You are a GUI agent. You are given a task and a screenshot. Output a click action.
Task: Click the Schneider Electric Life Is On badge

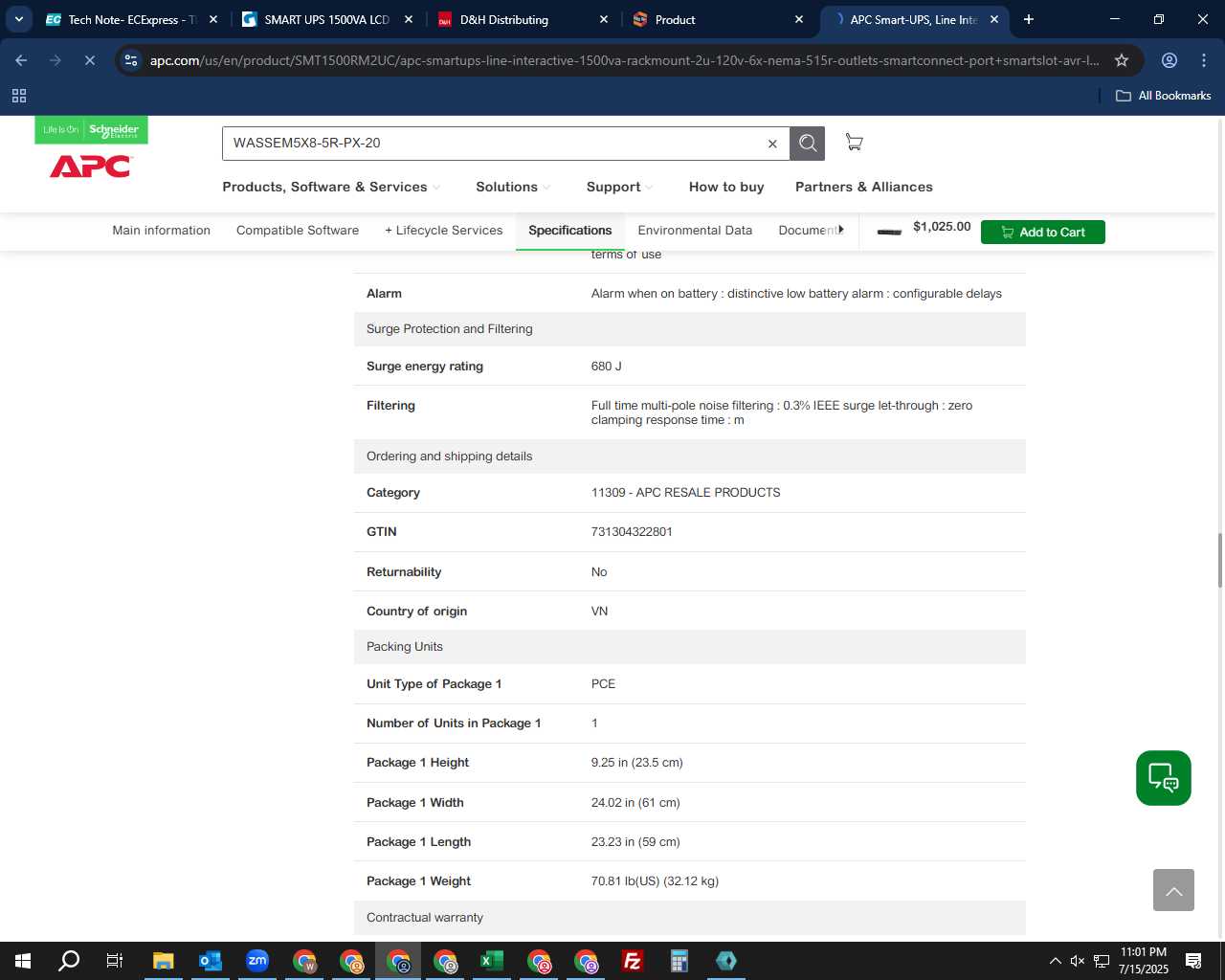click(91, 130)
